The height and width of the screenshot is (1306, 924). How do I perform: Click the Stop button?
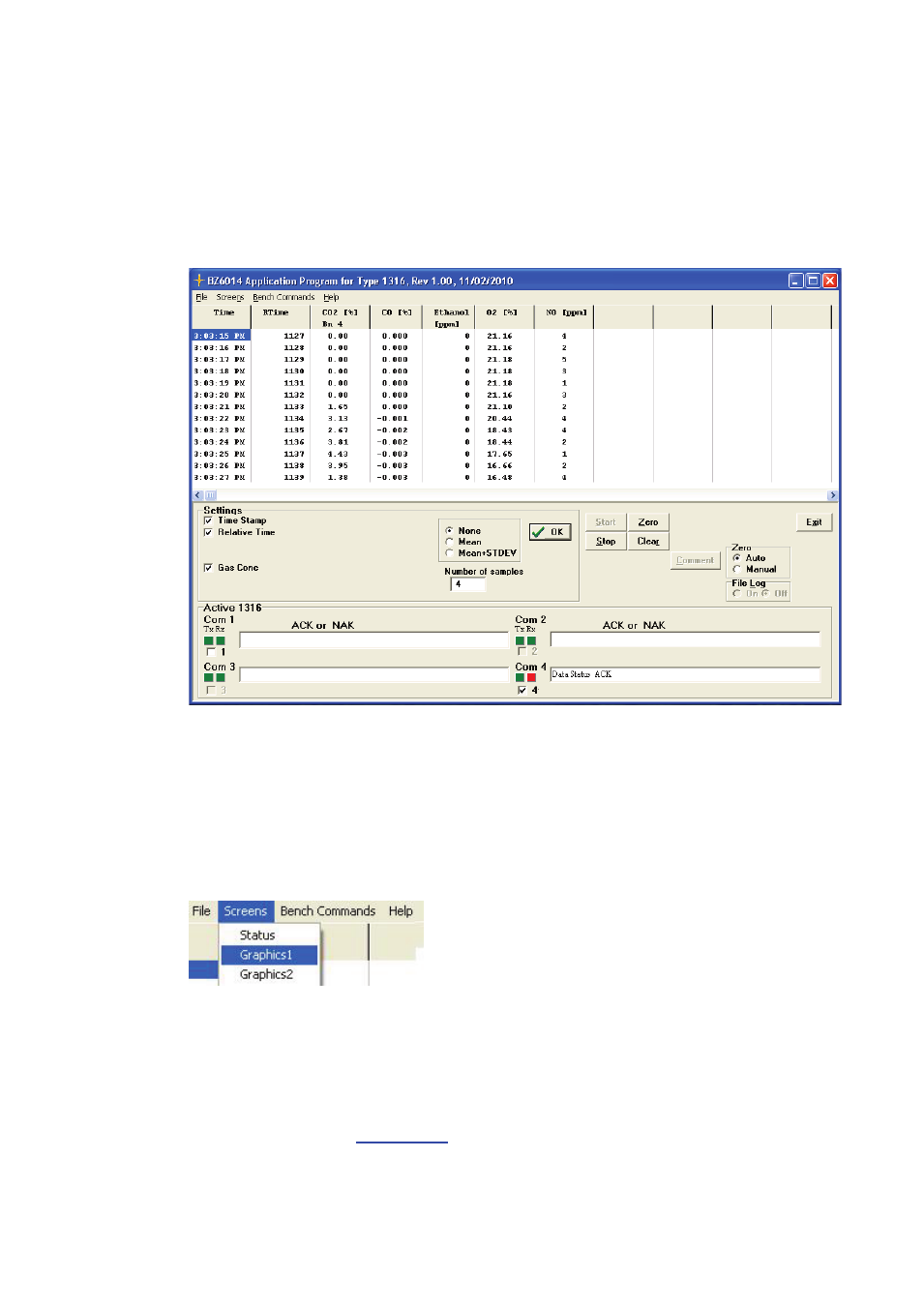pyautogui.click(x=606, y=542)
